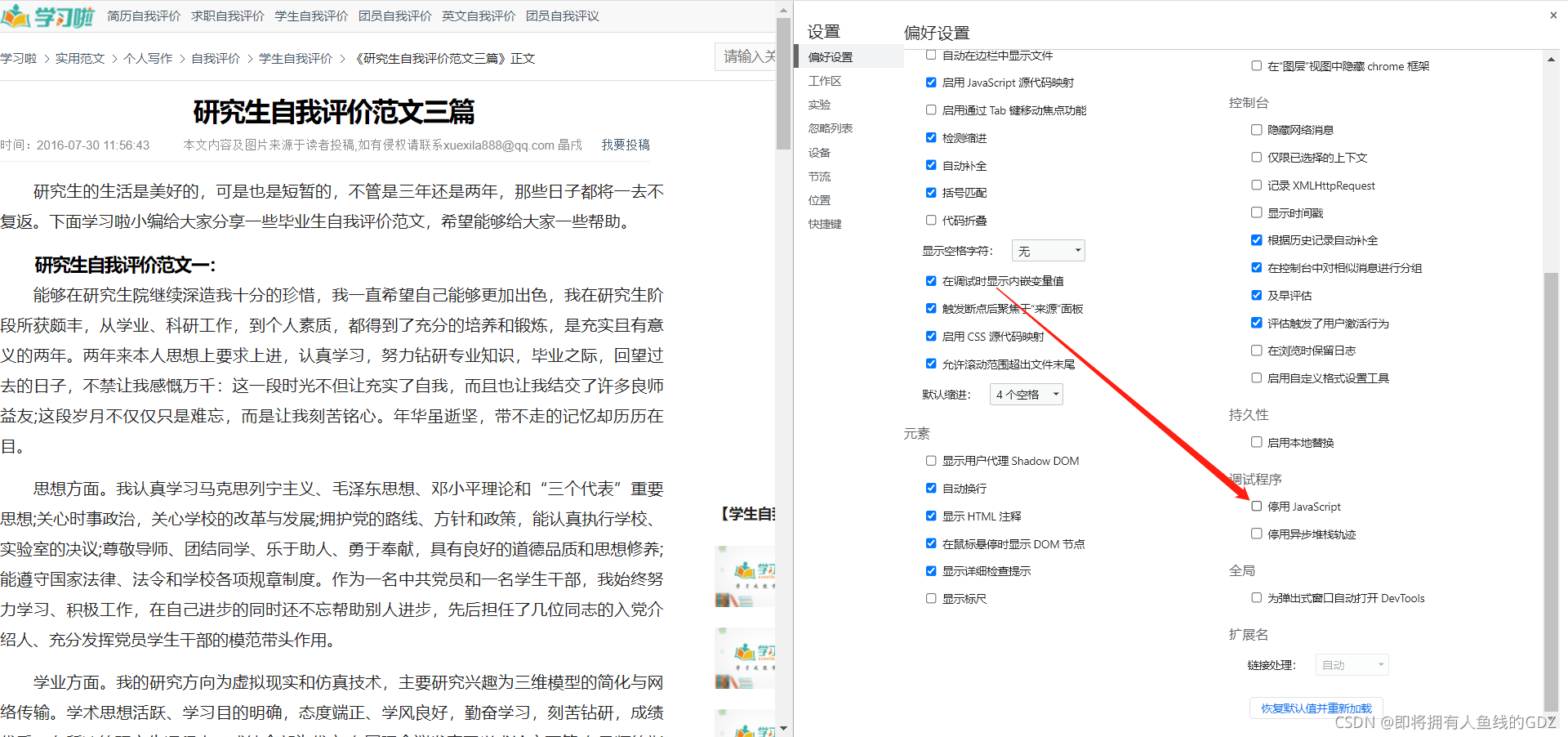This screenshot has height=737, width=1568.
Task: Click 恢复默认值并重新加载 button
Action: [x=1316, y=708]
